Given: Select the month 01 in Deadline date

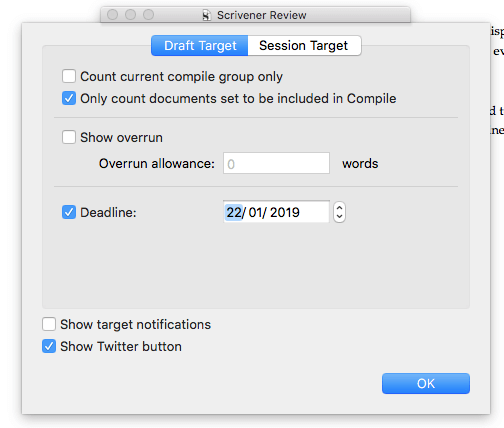Looking at the screenshot, I should click(255, 212).
